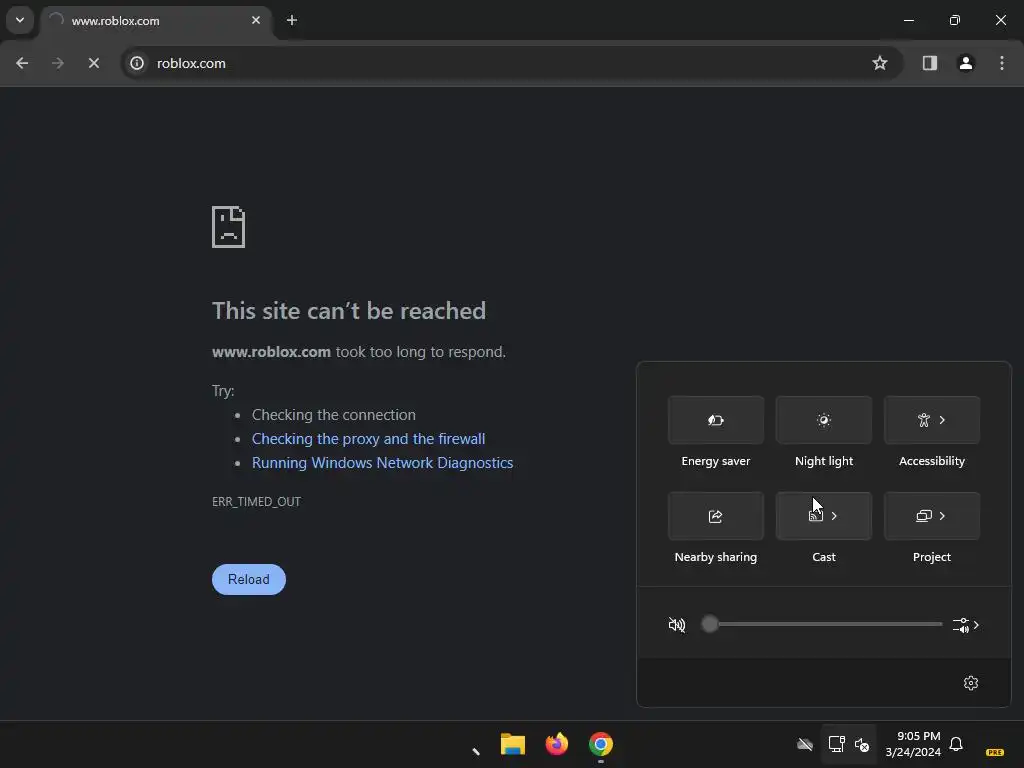Switch to Chrome on the taskbar
This screenshot has height=768, width=1024.
(601, 744)
